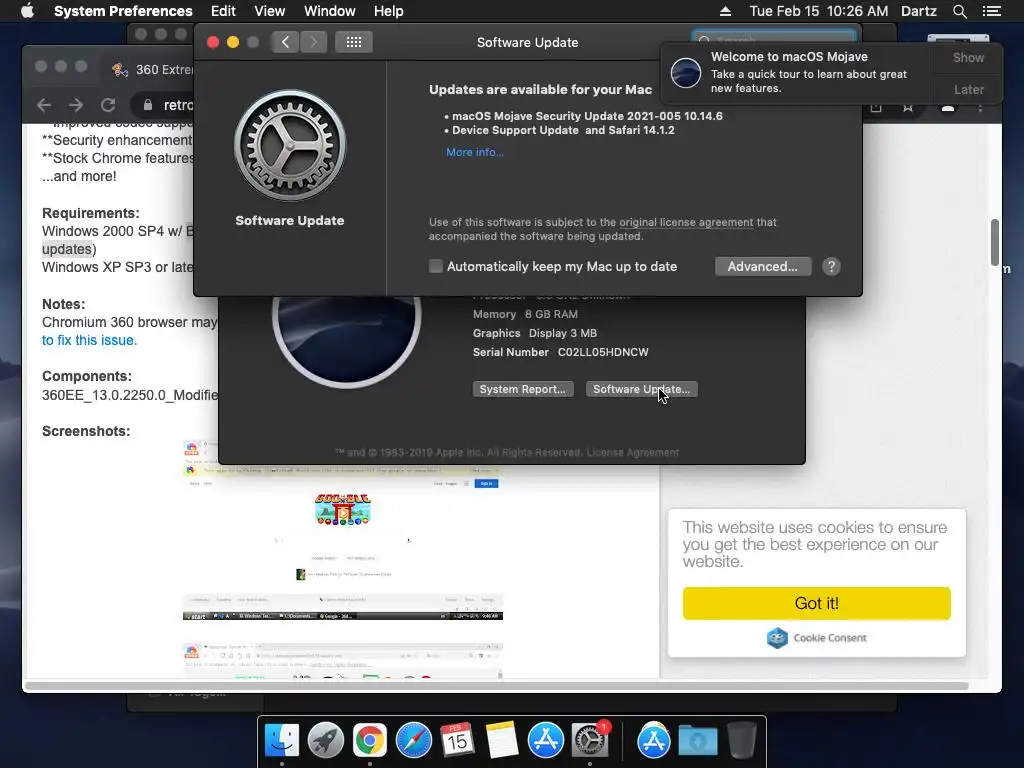Viewport: 1024px width, 768px height.
Task: Open Google Chrome from the Dock
Action: click(x=370, y=741)
